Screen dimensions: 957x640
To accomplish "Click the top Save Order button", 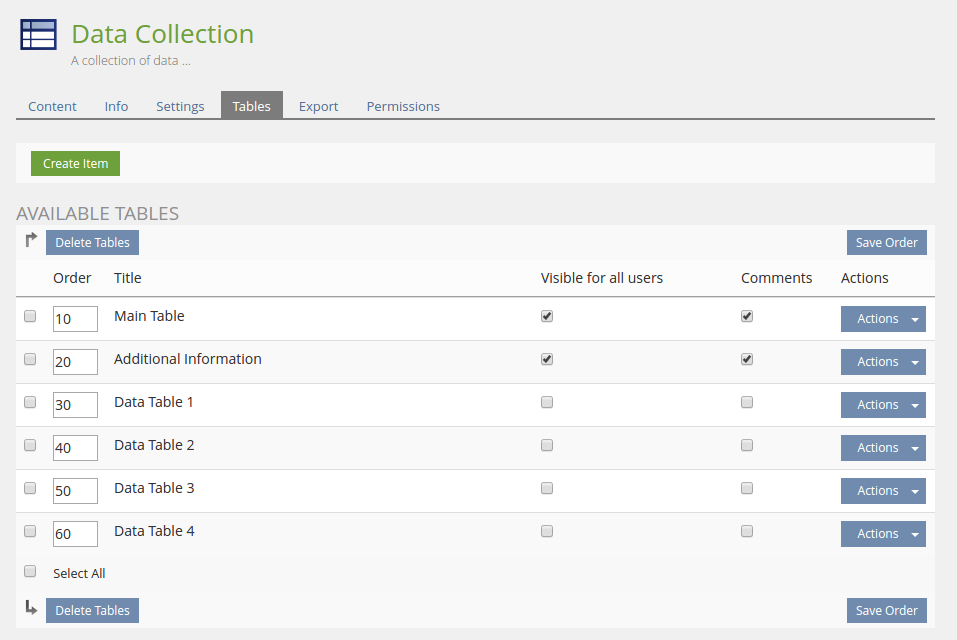I will (887, 243).
